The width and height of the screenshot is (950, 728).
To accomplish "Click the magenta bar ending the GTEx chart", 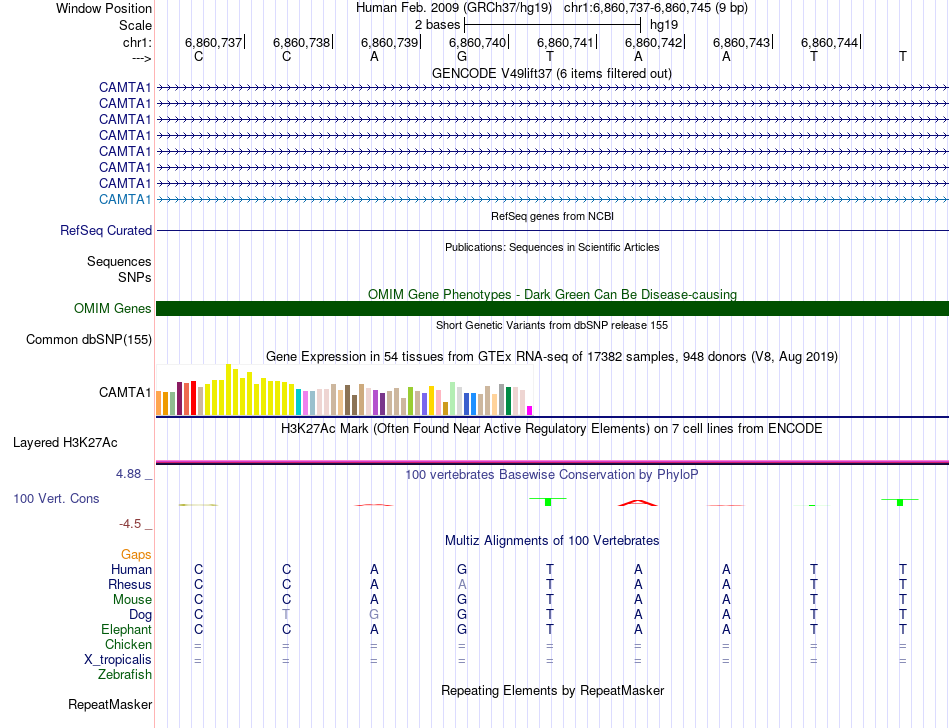I will click(530, 409).
